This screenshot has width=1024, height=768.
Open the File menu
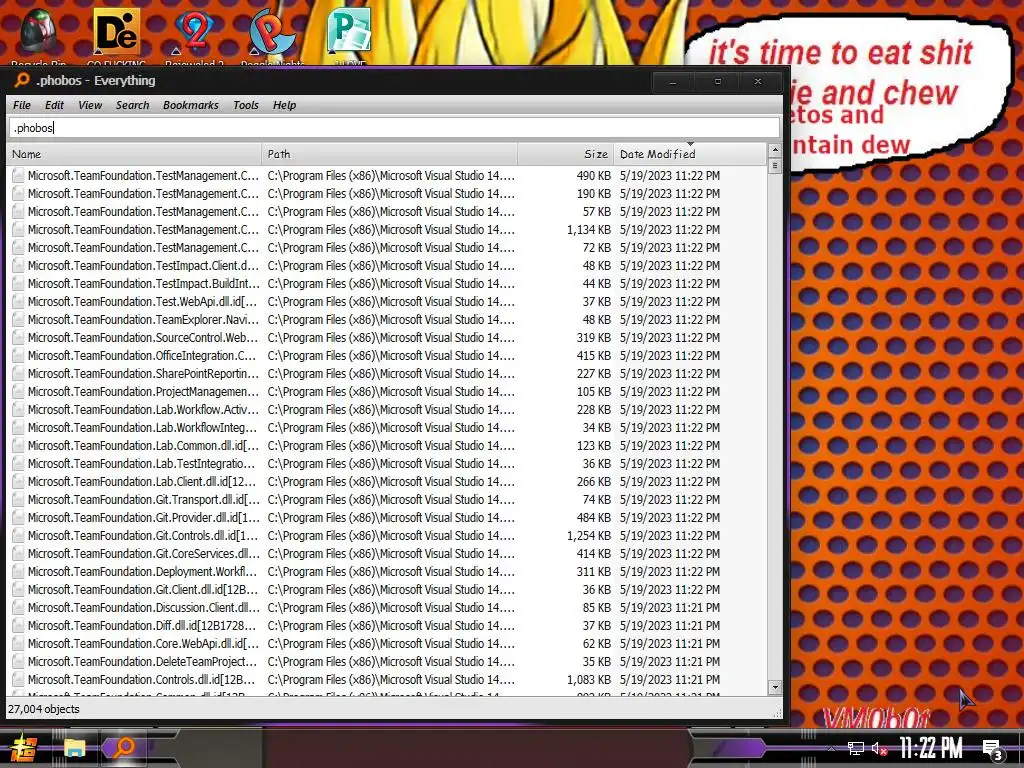(x=22, y=105)
